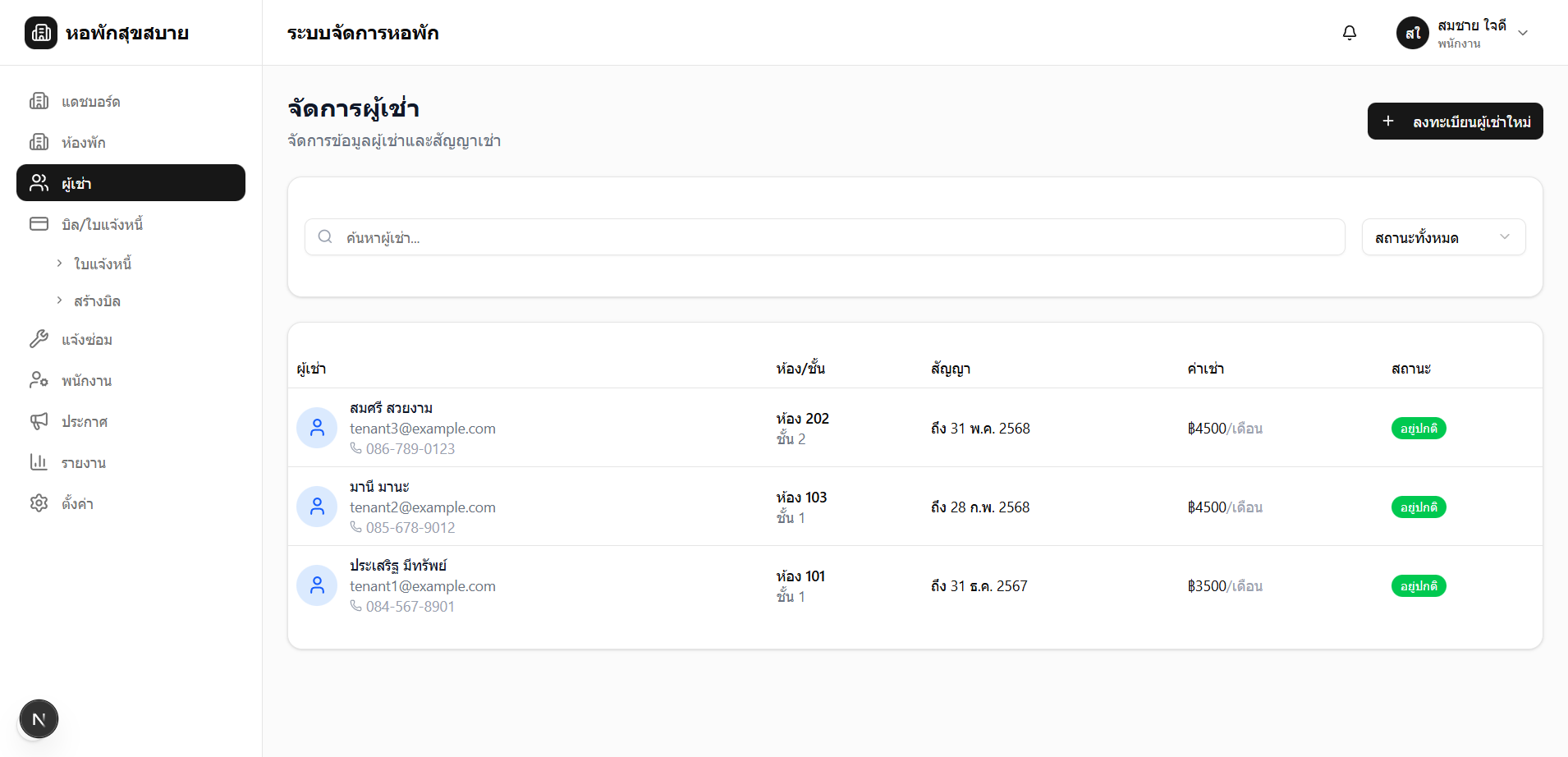1568x757 pixels.
Task: Select the ผู้เช่า menu item
Action: pyautogui.click(x=131, y=182)
